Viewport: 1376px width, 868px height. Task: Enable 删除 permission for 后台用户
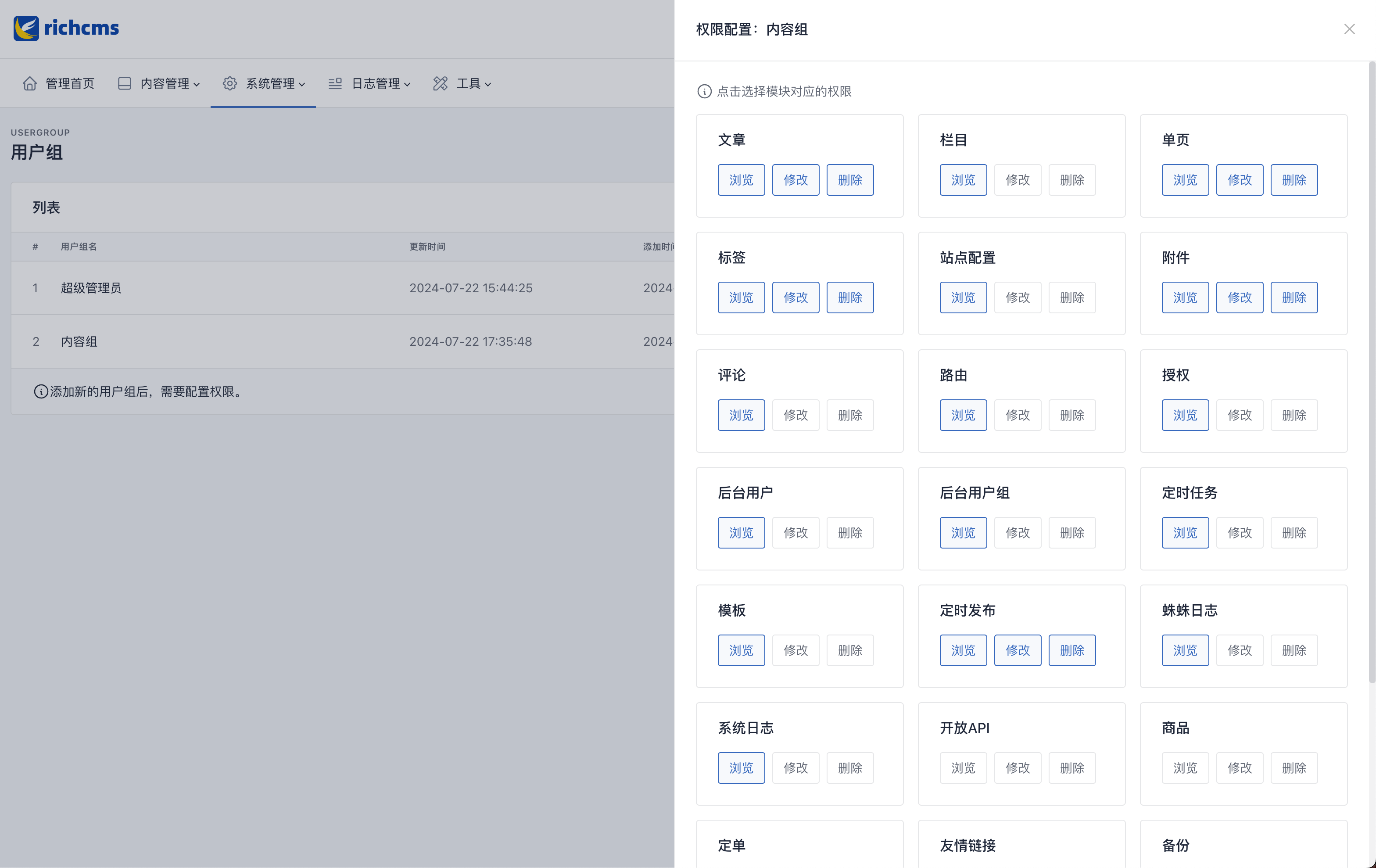point(850,533)
